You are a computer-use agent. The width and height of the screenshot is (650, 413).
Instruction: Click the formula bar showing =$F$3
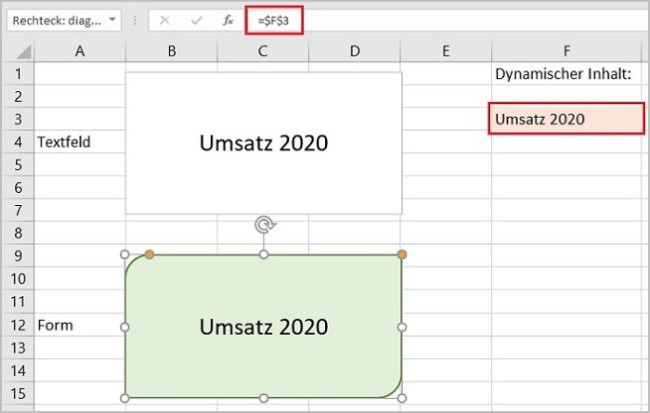tap(448, 20)
